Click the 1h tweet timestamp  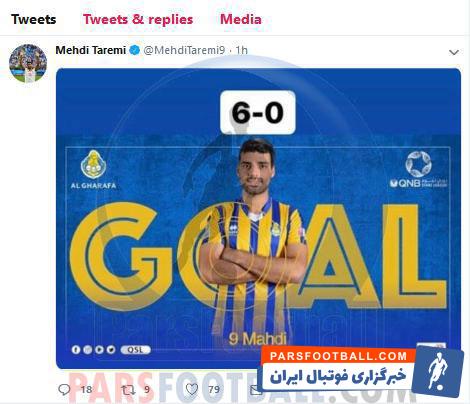(242, 50)
